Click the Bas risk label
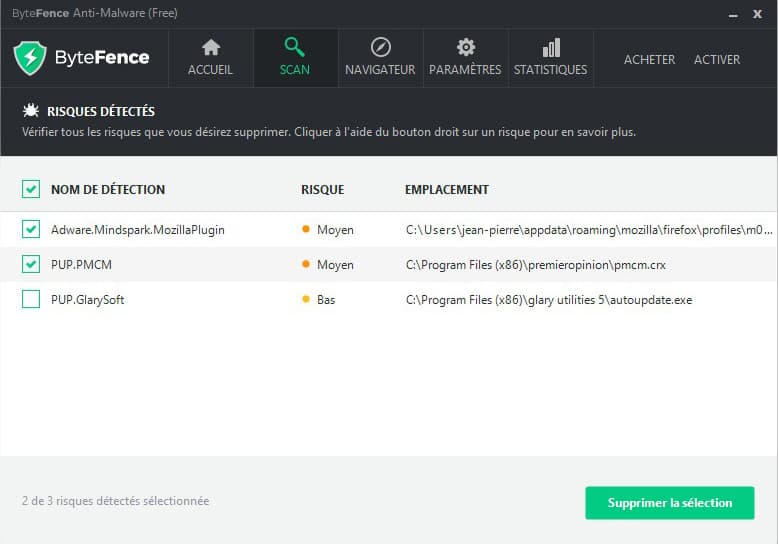Viewport: 778px width, 544px height. [326, 300]
